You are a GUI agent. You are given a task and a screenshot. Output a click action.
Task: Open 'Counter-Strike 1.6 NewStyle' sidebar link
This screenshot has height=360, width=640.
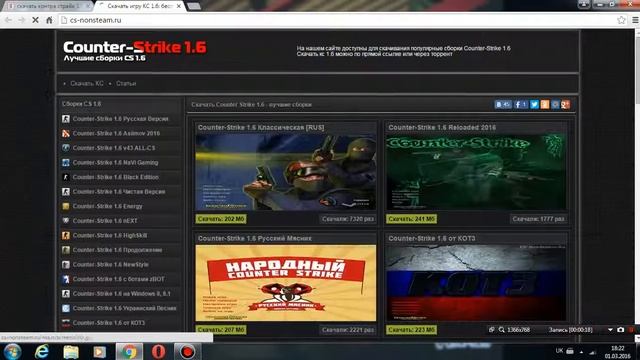coord(111,264)
